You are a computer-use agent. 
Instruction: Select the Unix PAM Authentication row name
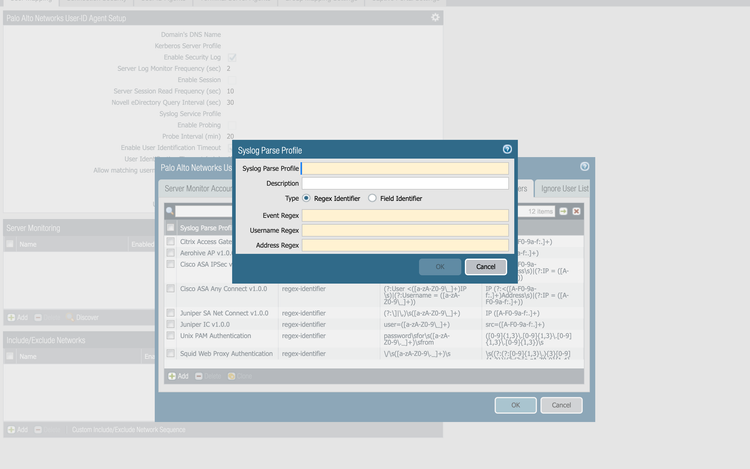click(x=215, y=336)
